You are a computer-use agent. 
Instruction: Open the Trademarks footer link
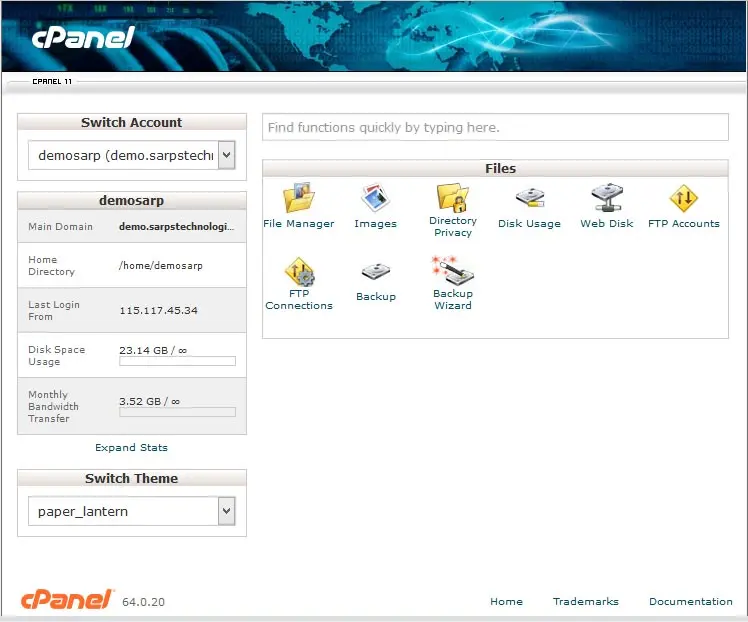click(586, 601)
